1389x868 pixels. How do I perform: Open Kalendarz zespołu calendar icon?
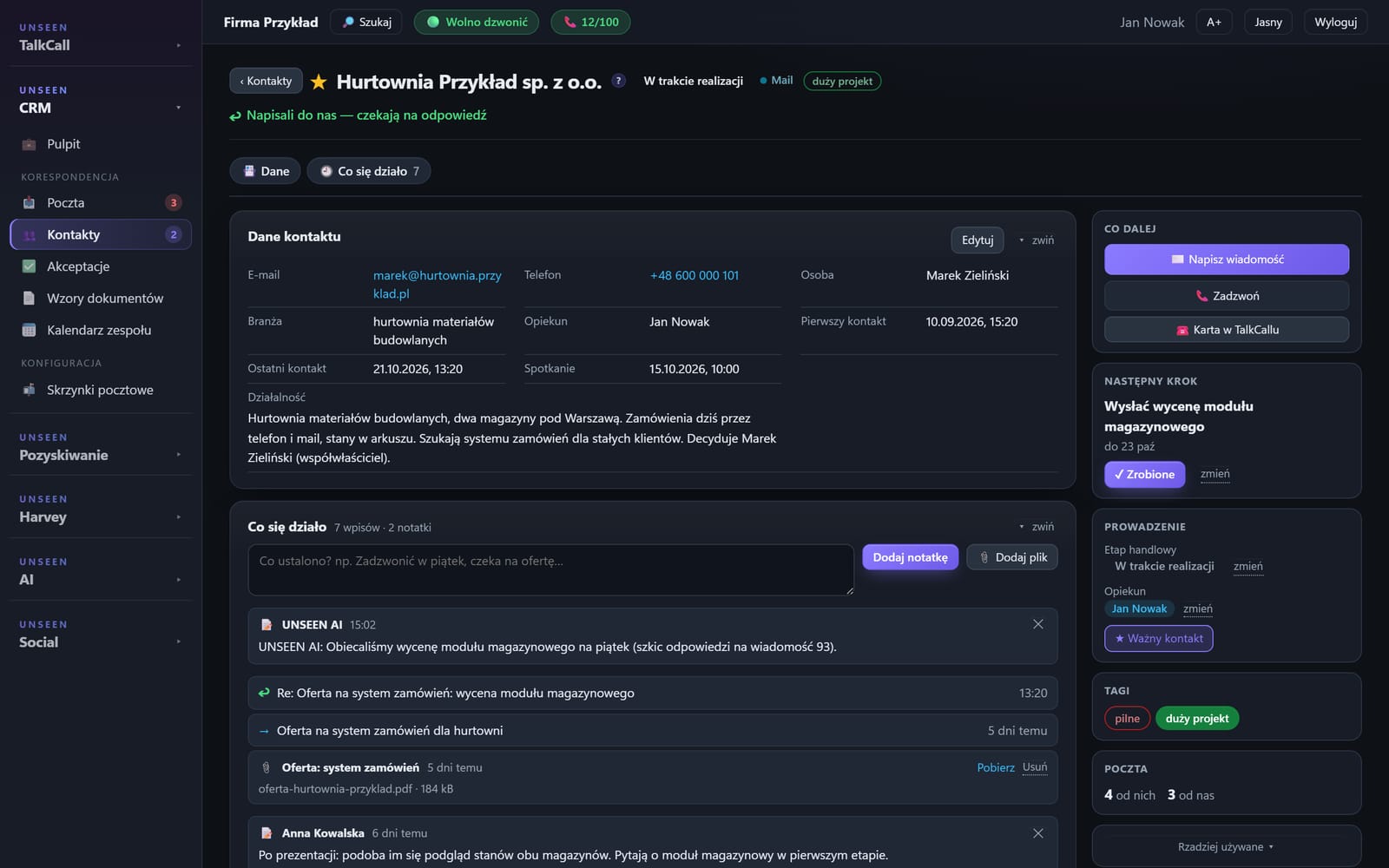29,330
